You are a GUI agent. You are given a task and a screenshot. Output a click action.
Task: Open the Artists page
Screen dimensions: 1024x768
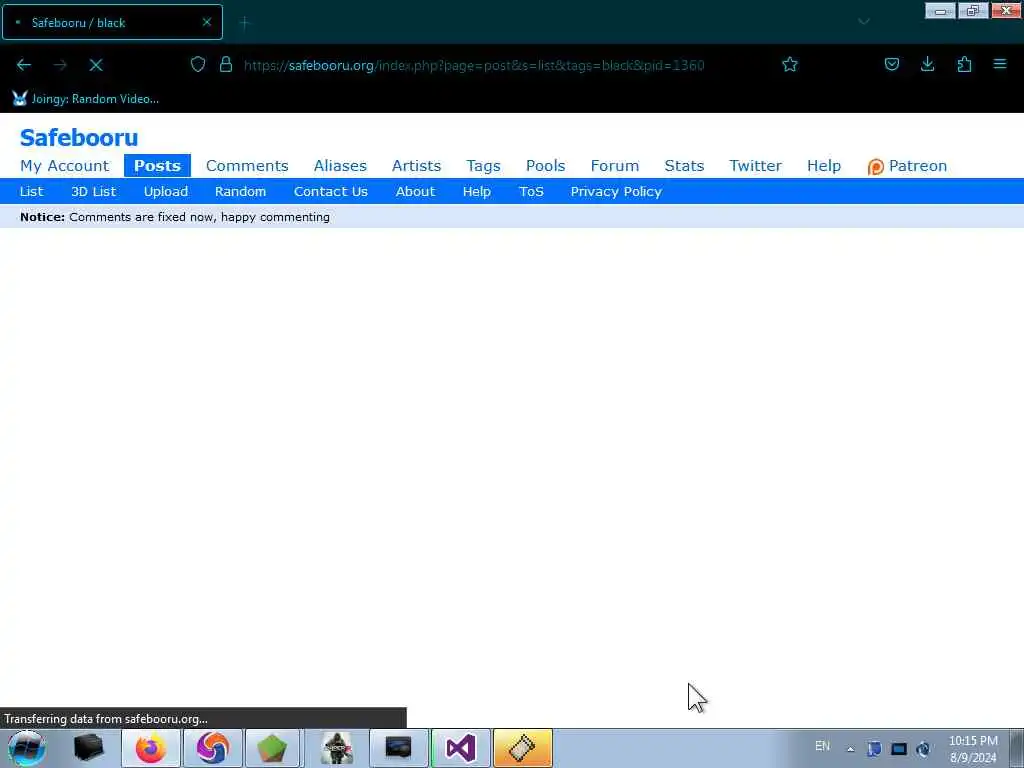tap(416, 166)
